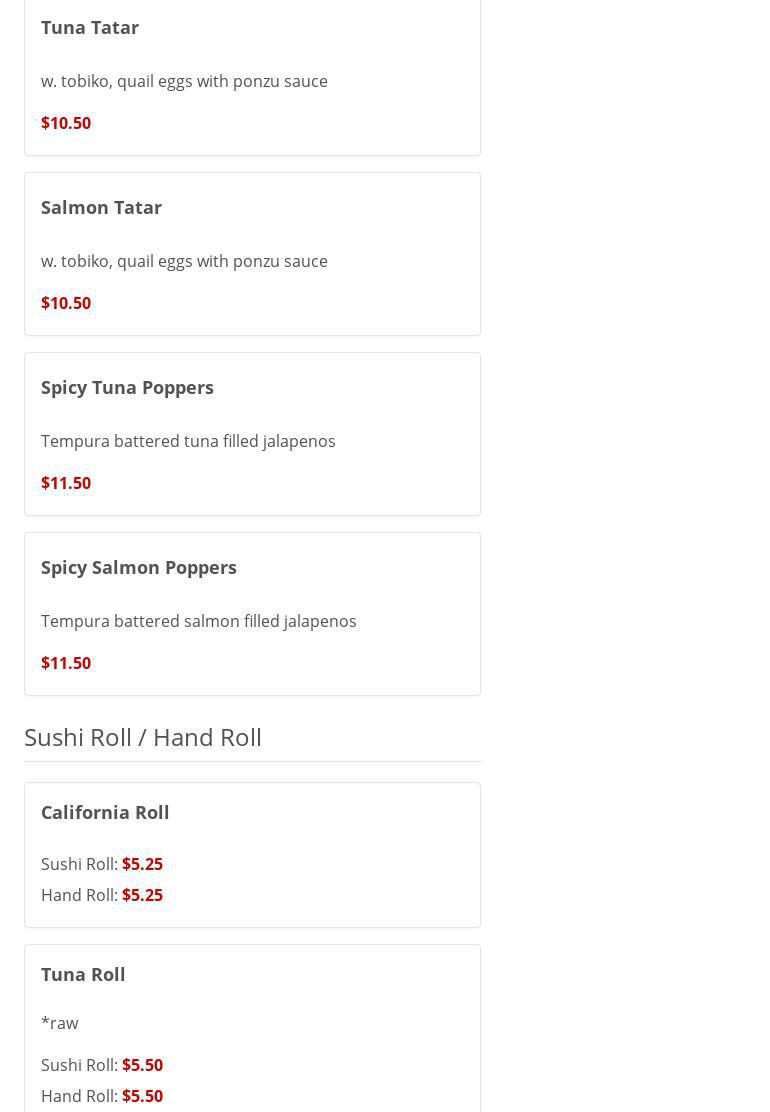Select the $11.50 price for Spicy Salmon Poppers
The image size is (770, 1112).
click(x=66, y=663)
